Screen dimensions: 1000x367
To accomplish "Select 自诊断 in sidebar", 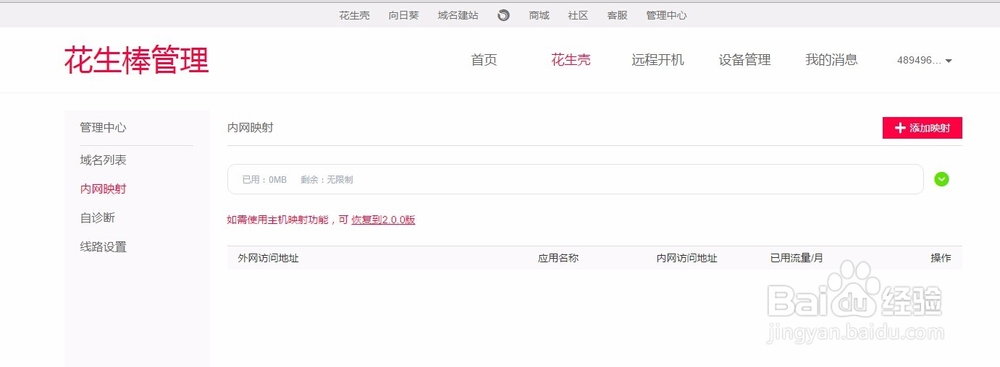I will click(98, 218).
